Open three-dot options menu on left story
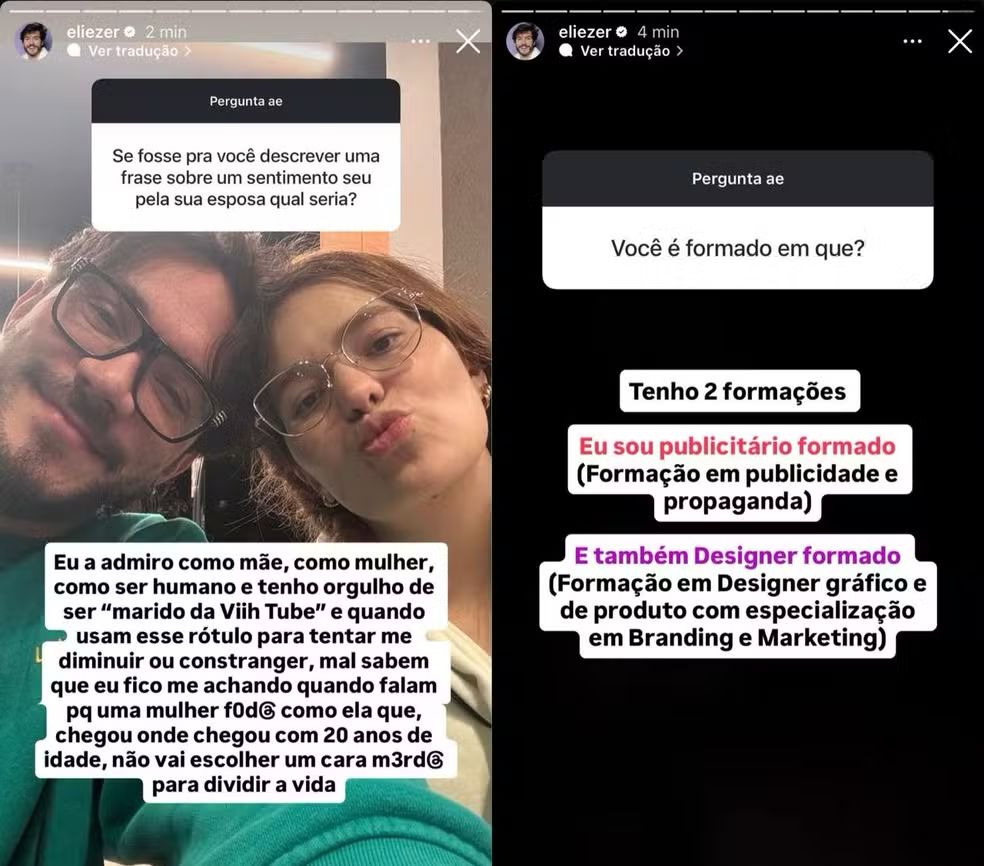This screenshot has height=866, width=984. pyautogui.click(x=420, y=41)
